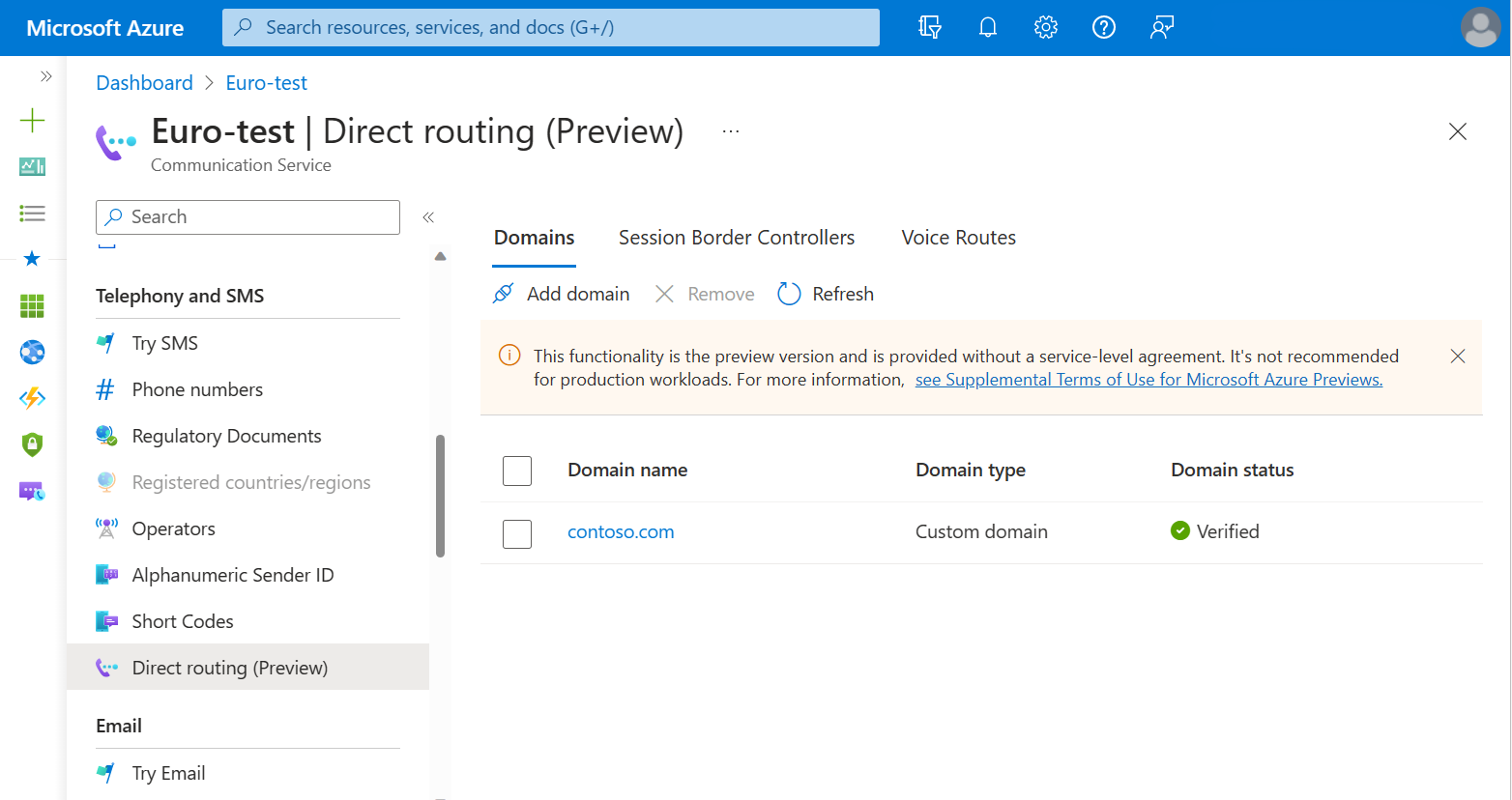Image resolution: width=1512 pixels, height=800 pixels.
Task: Click Refresh in the toolbar
Action: coord(826,294)
